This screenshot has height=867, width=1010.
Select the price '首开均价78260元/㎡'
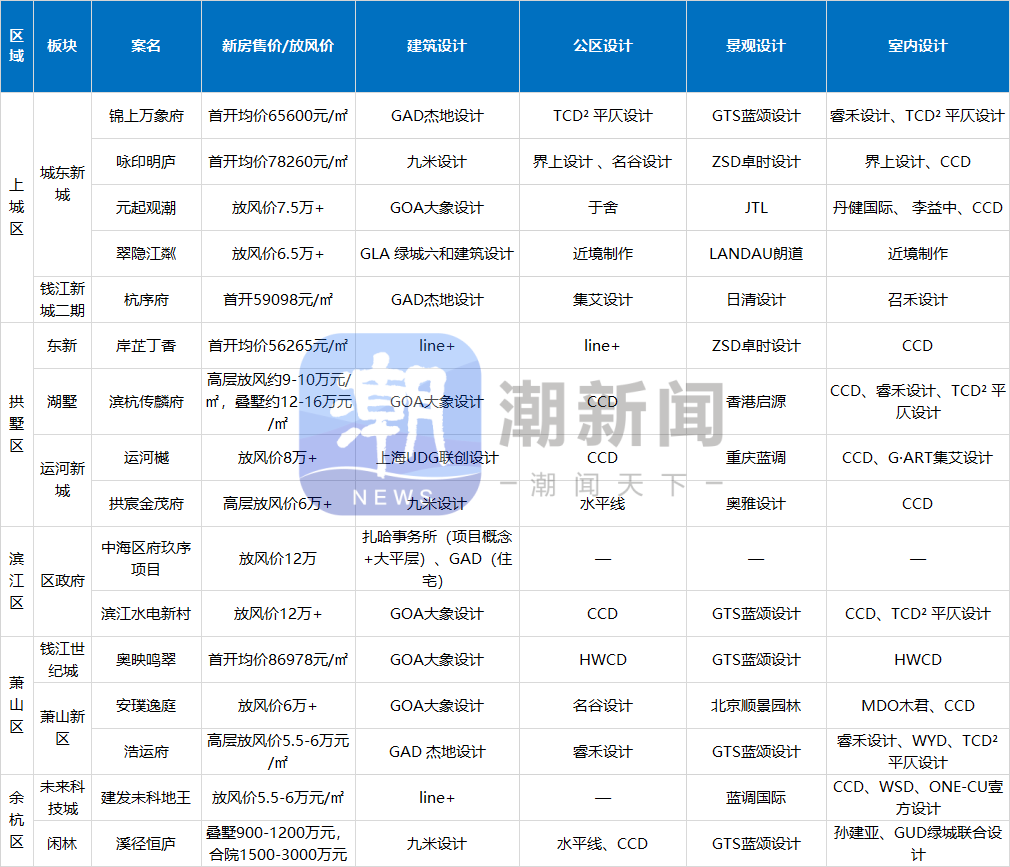click(278, 162)
